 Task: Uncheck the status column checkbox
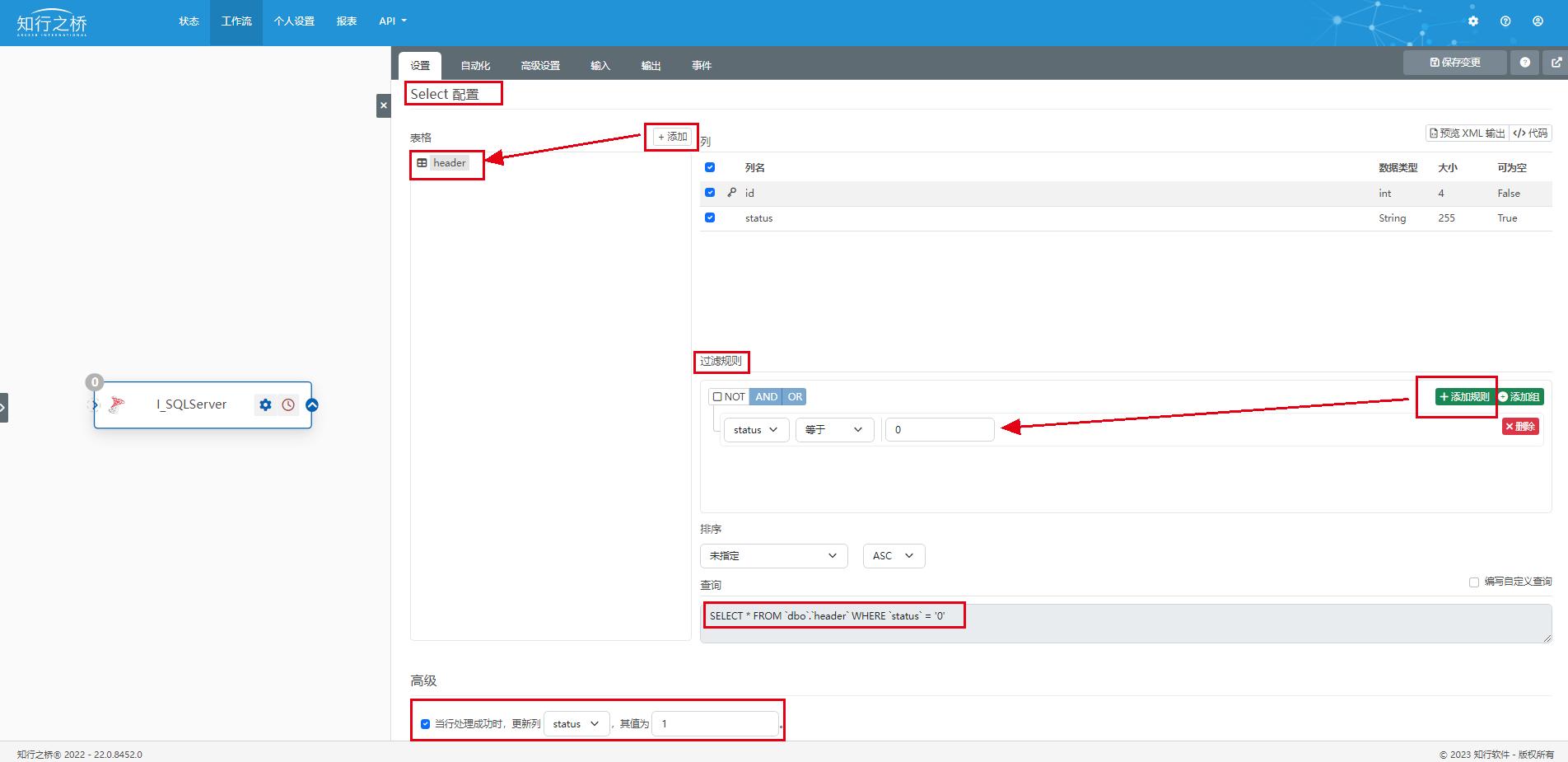click(710, 217)
